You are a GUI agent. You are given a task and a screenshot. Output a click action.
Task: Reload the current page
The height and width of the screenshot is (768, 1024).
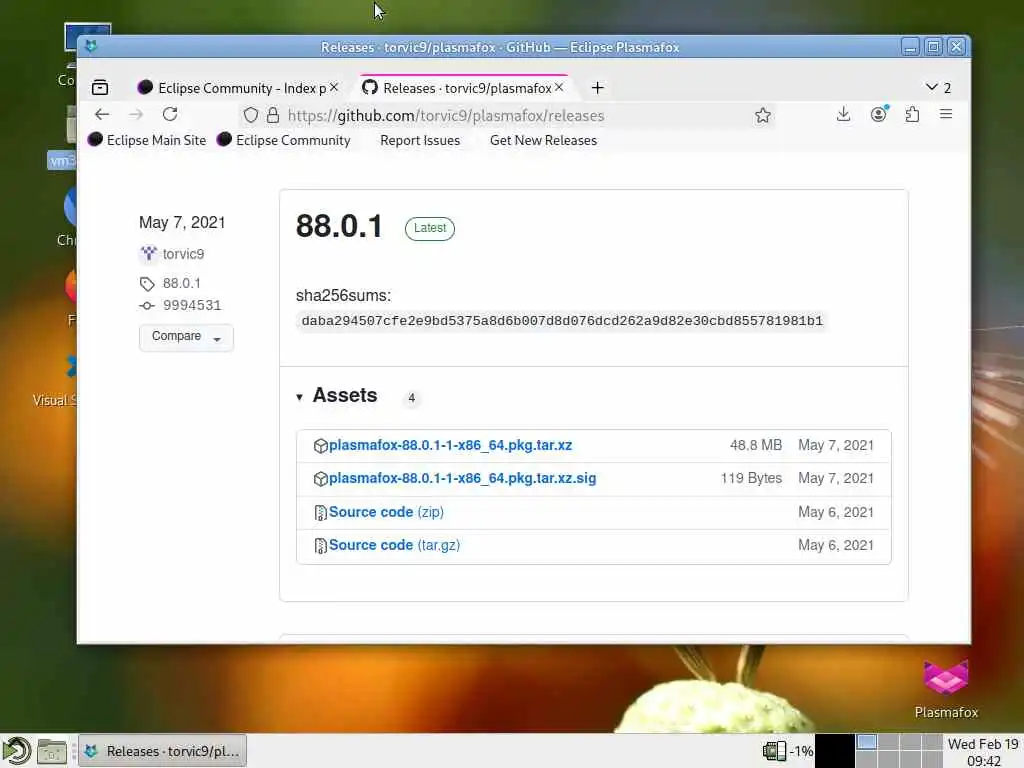170,115
